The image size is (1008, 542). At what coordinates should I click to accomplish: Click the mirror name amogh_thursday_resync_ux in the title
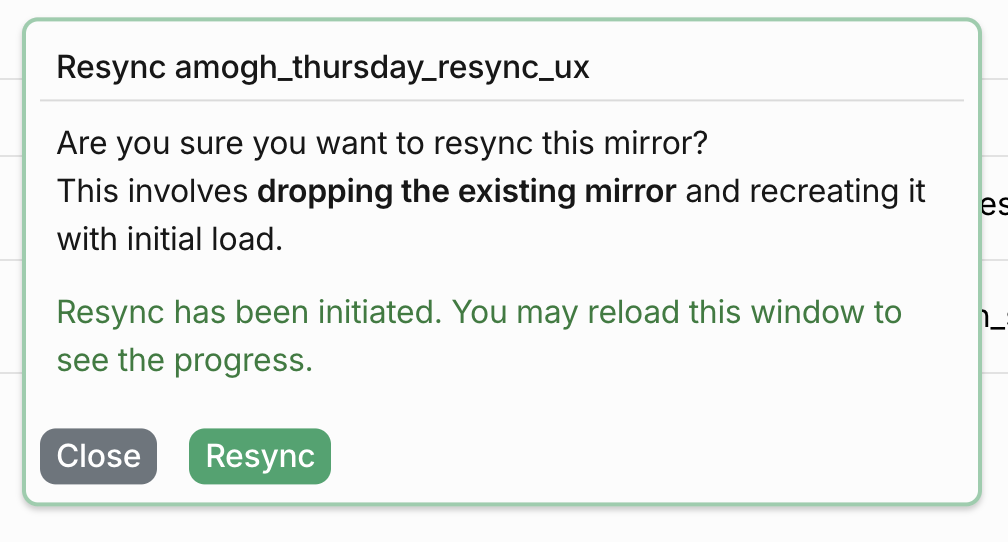(x=382, y=68)
